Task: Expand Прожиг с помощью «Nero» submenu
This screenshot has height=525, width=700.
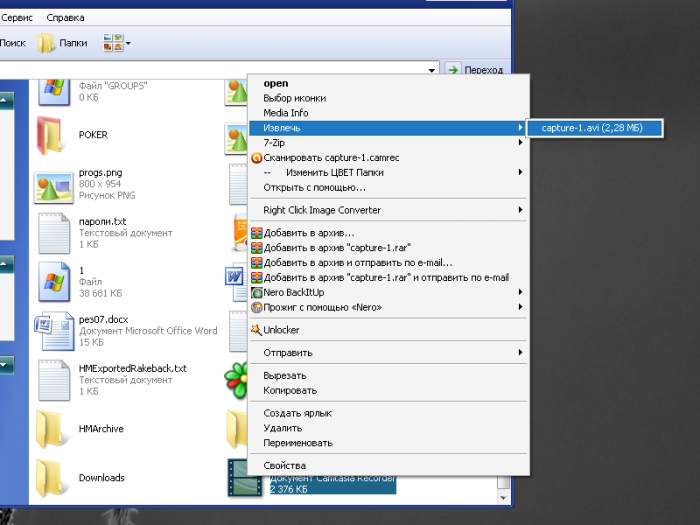Action: pos(388,308)
